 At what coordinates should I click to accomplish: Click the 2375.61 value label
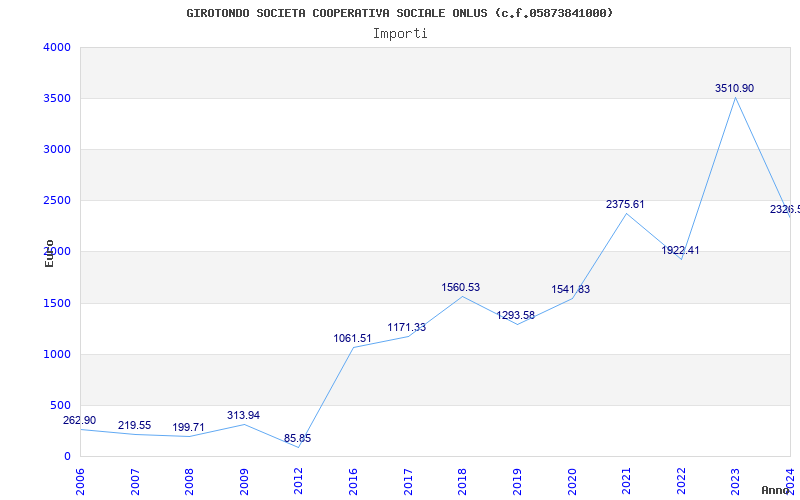[x=625, y=205]
